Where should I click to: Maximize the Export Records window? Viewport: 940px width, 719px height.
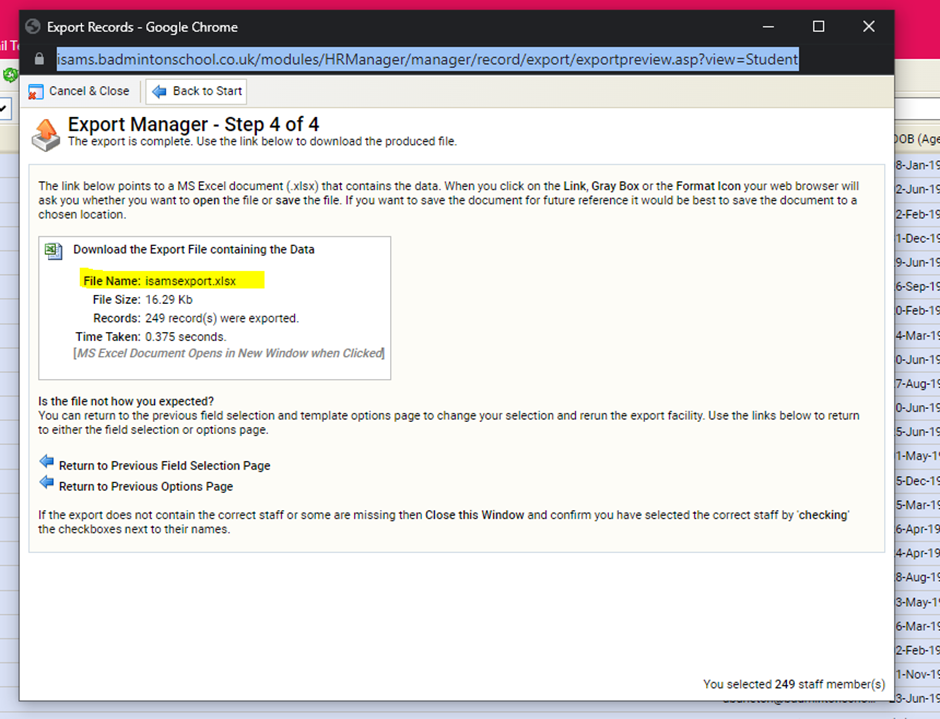(818, 27)
